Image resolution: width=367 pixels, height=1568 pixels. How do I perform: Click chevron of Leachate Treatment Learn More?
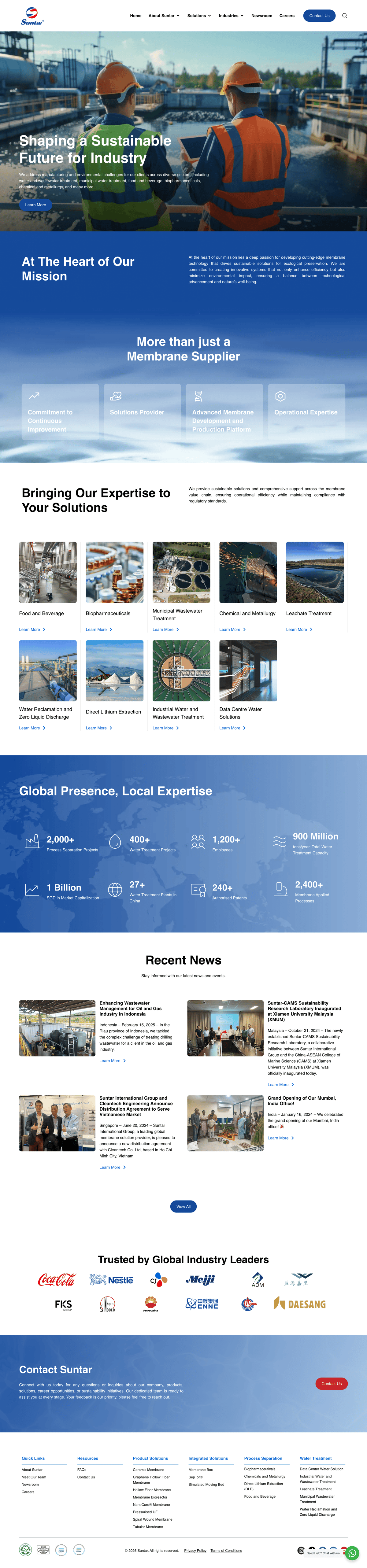coord(311,629)
